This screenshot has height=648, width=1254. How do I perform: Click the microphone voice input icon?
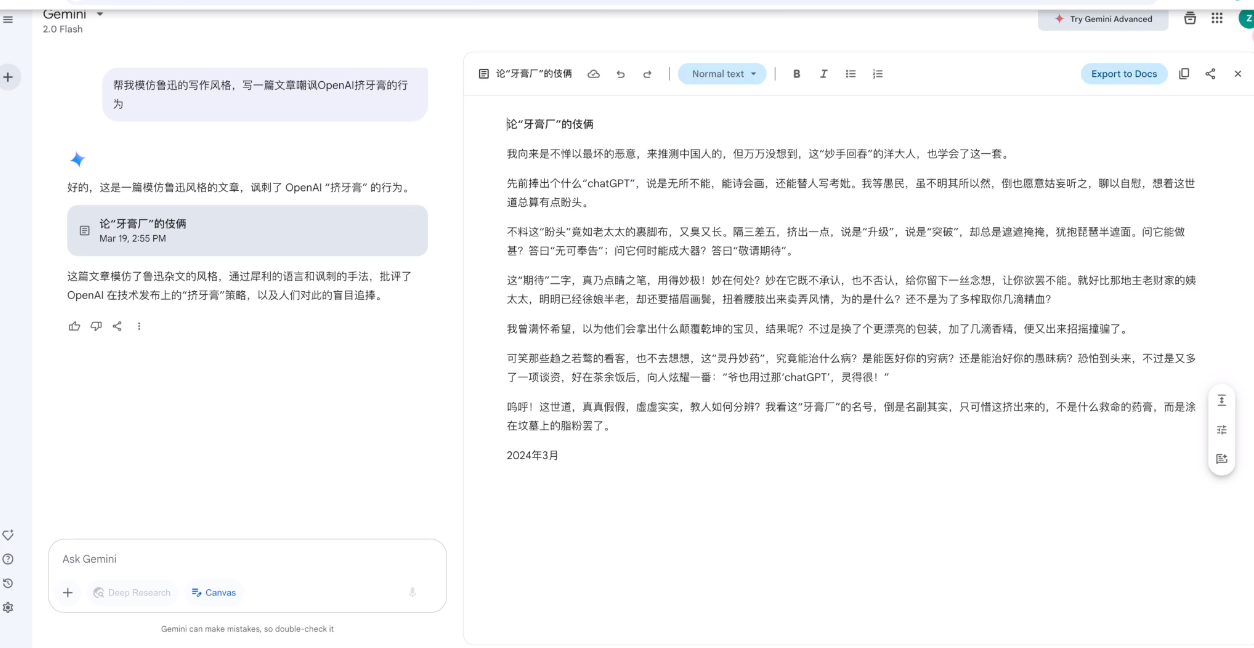412,592
